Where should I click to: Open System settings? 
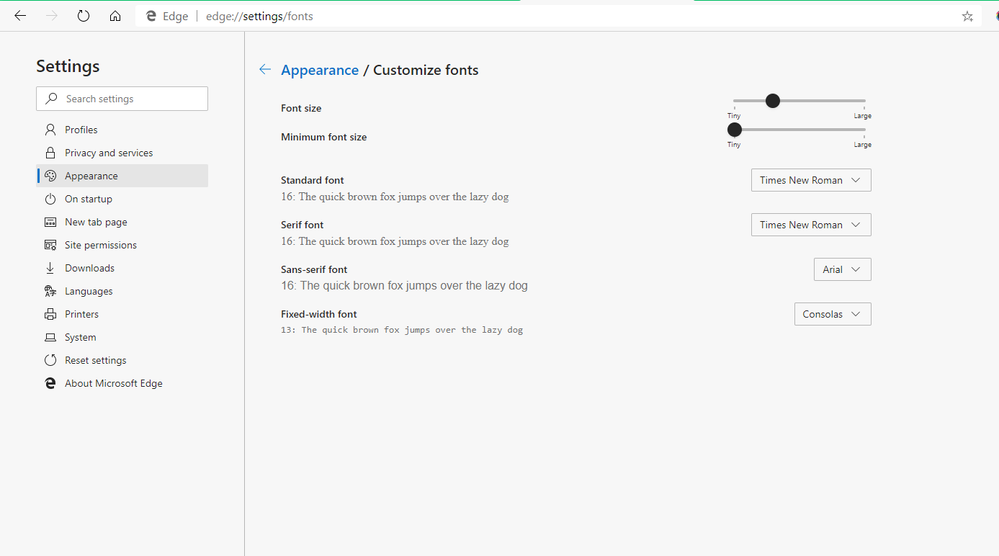coord(122,338)
